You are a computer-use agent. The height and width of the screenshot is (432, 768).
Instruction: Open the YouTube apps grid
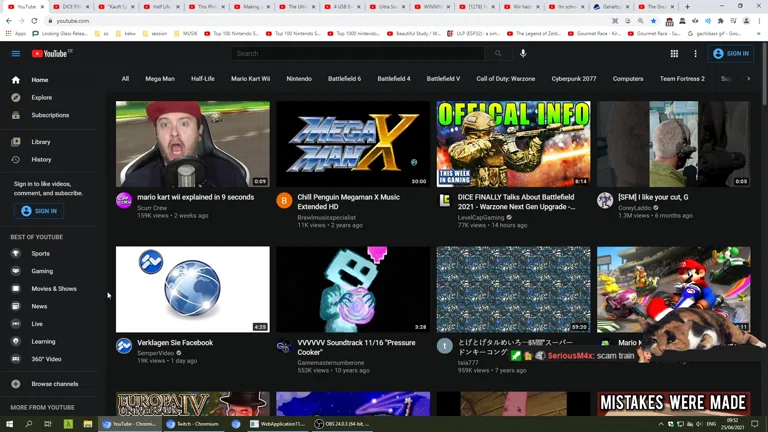pyautogui.click(x=674, y=54)
